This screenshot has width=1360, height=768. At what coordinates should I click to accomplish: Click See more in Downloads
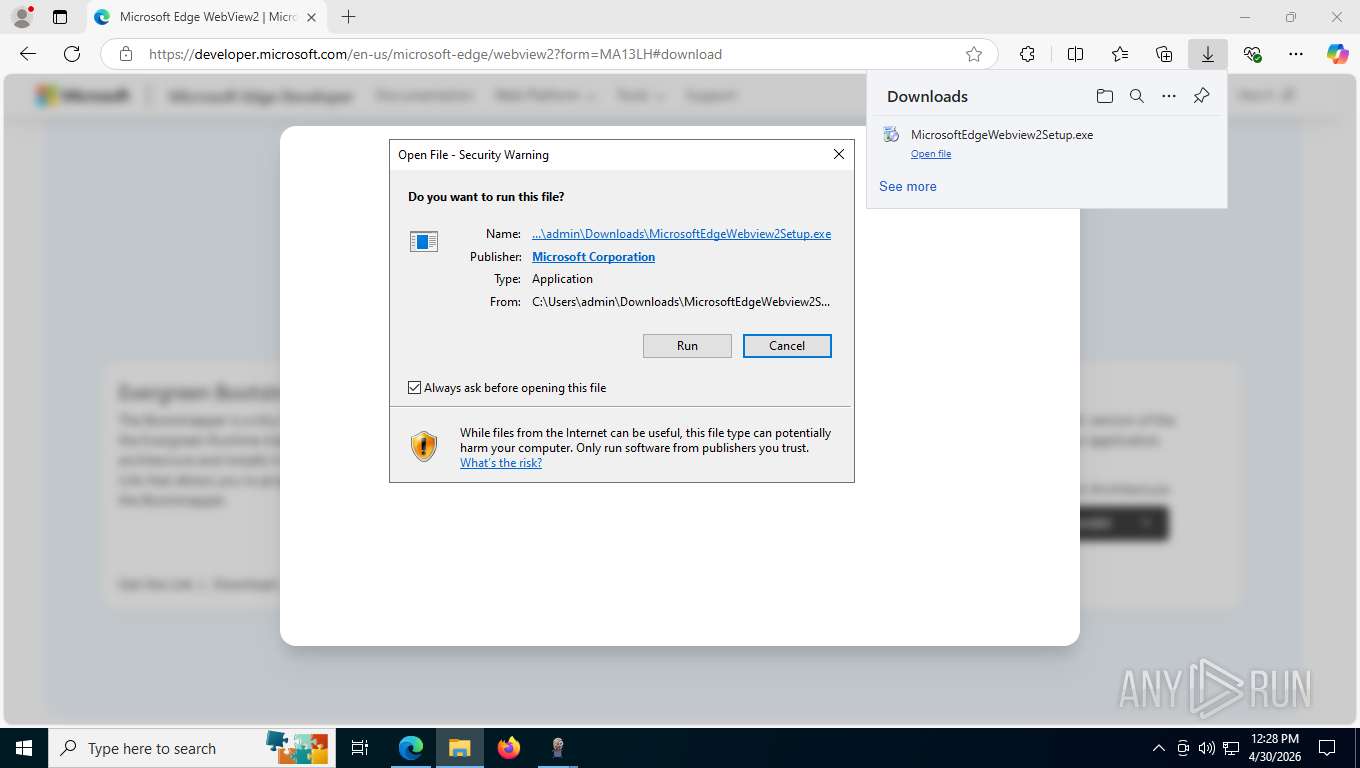908,186
